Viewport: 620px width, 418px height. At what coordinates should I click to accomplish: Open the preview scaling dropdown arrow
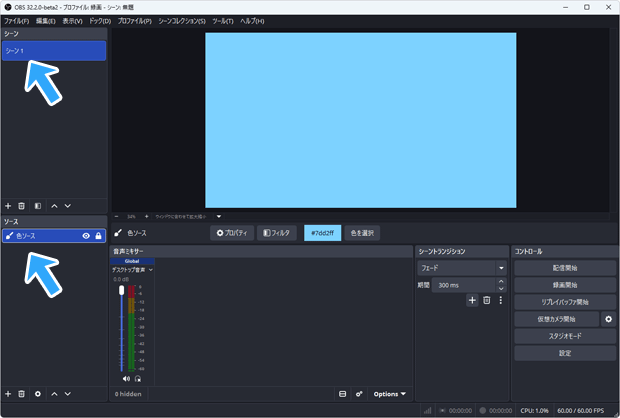click(x=219, y=216)
